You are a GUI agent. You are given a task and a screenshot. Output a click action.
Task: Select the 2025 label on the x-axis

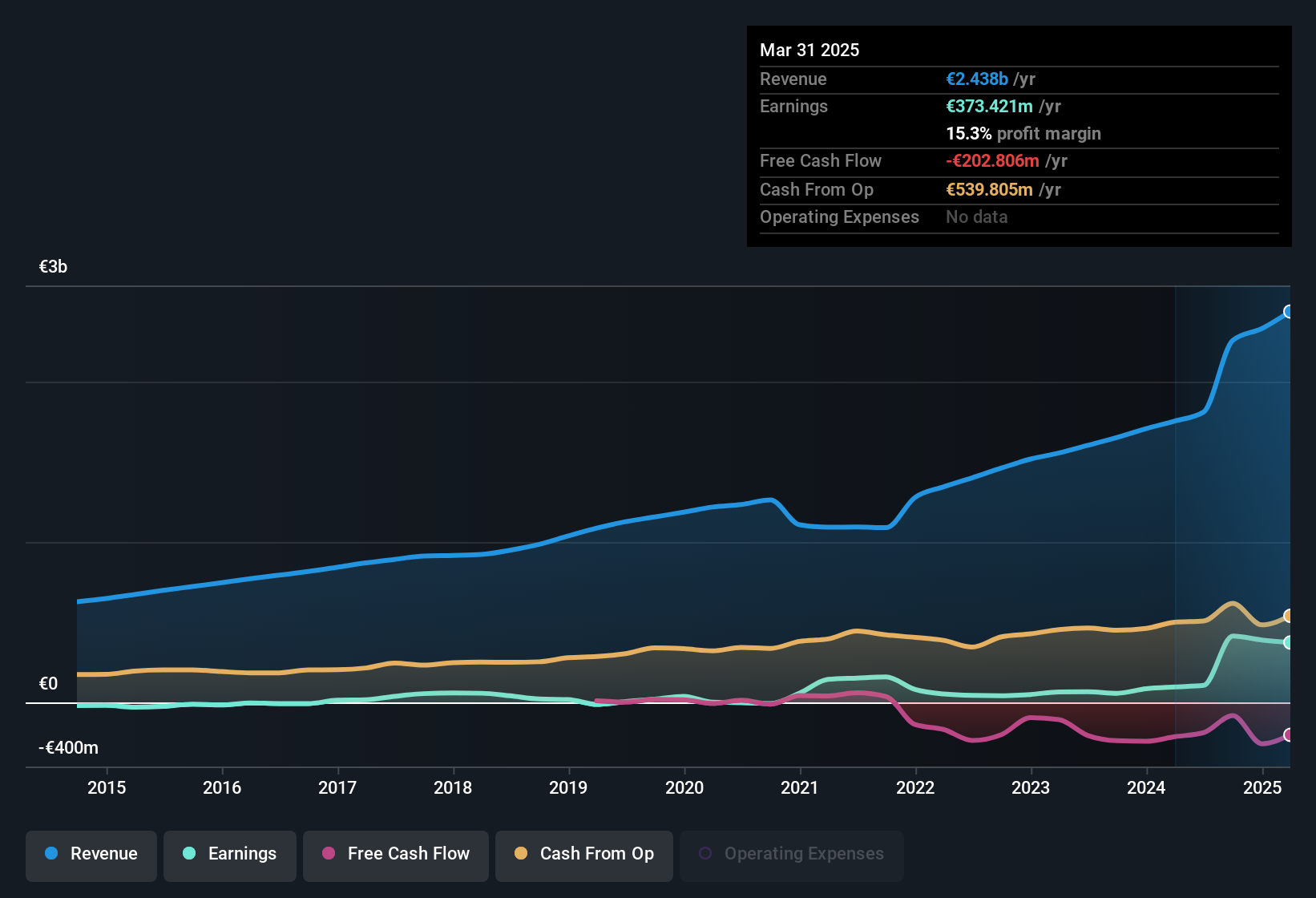click(1262, 787)
